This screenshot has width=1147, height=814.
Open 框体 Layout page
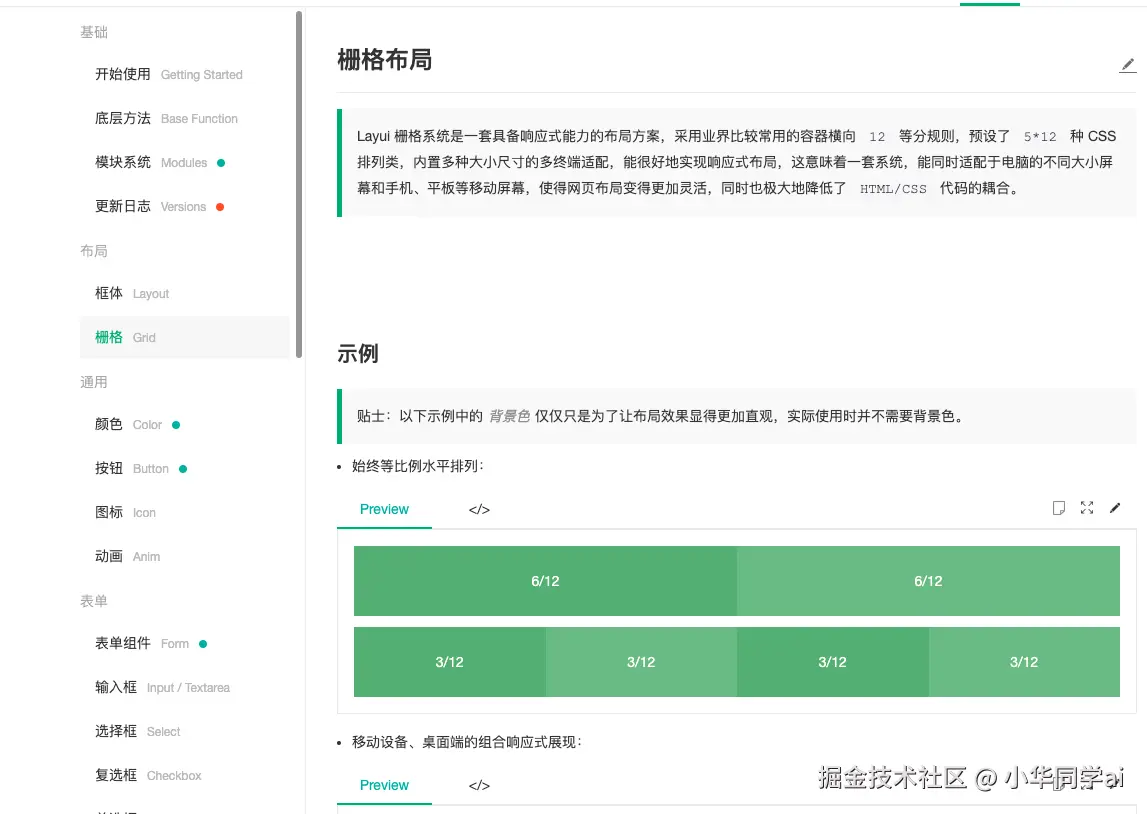pyautogui.click(x=132, y=293)
